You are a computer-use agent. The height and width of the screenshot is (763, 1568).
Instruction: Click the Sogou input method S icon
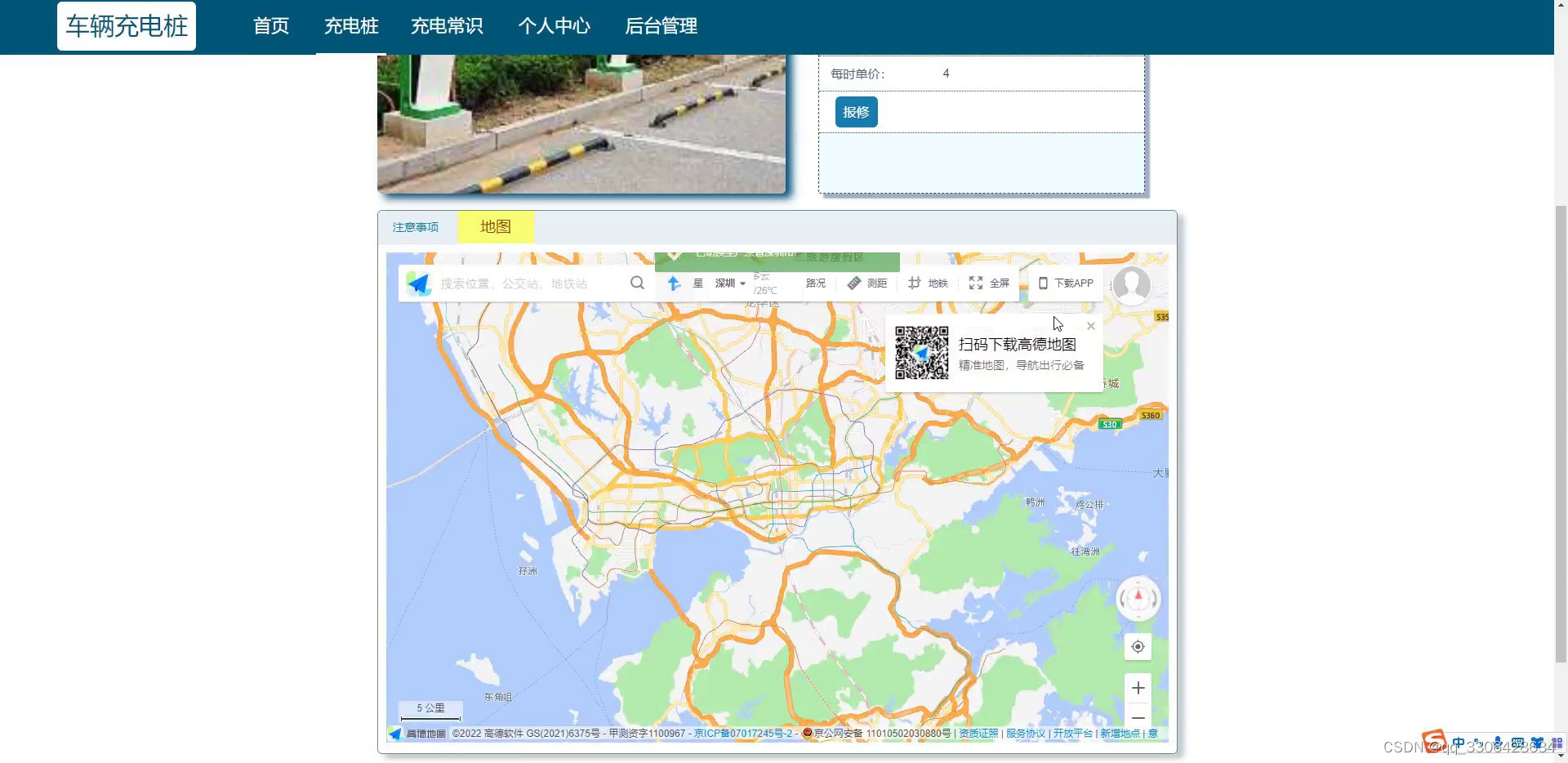[1434, 741]
